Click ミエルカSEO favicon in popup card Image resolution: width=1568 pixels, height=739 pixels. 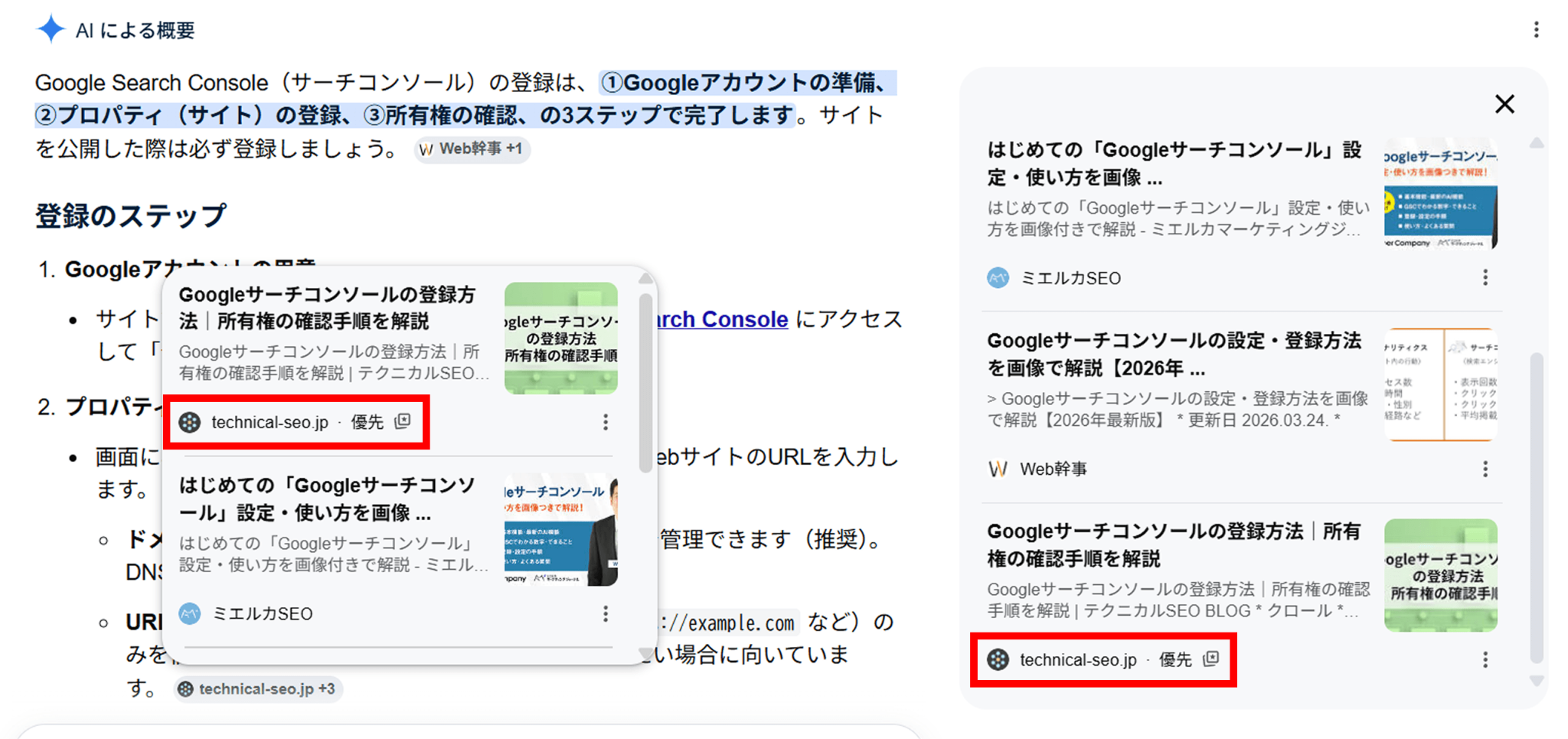click(x=190, y=613)
